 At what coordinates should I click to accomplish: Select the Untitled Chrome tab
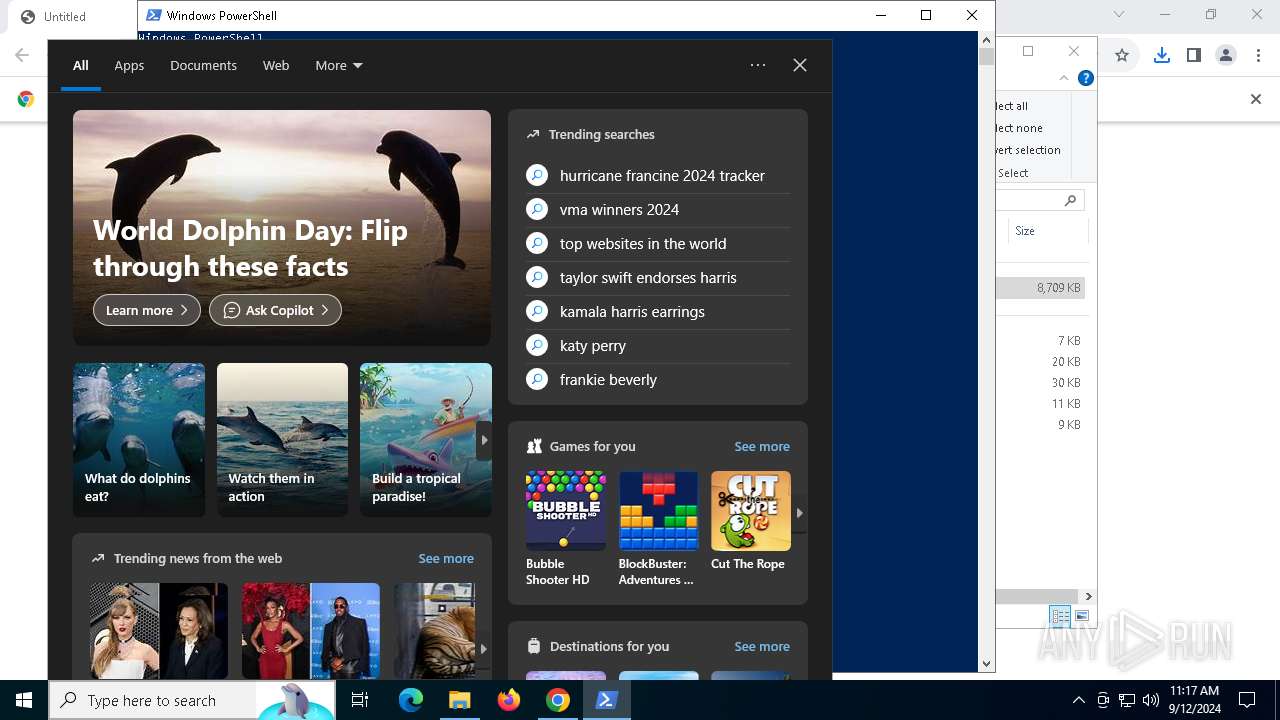65,16
